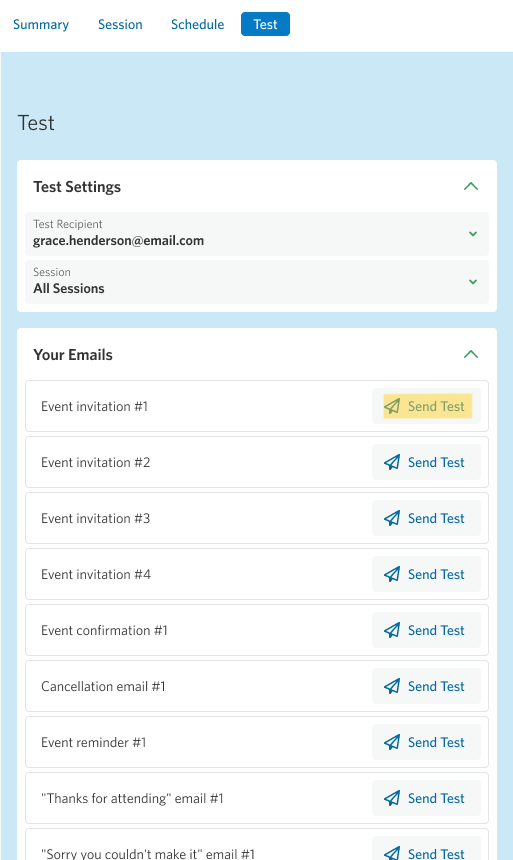Open the Schedule tab

[198, 25]
